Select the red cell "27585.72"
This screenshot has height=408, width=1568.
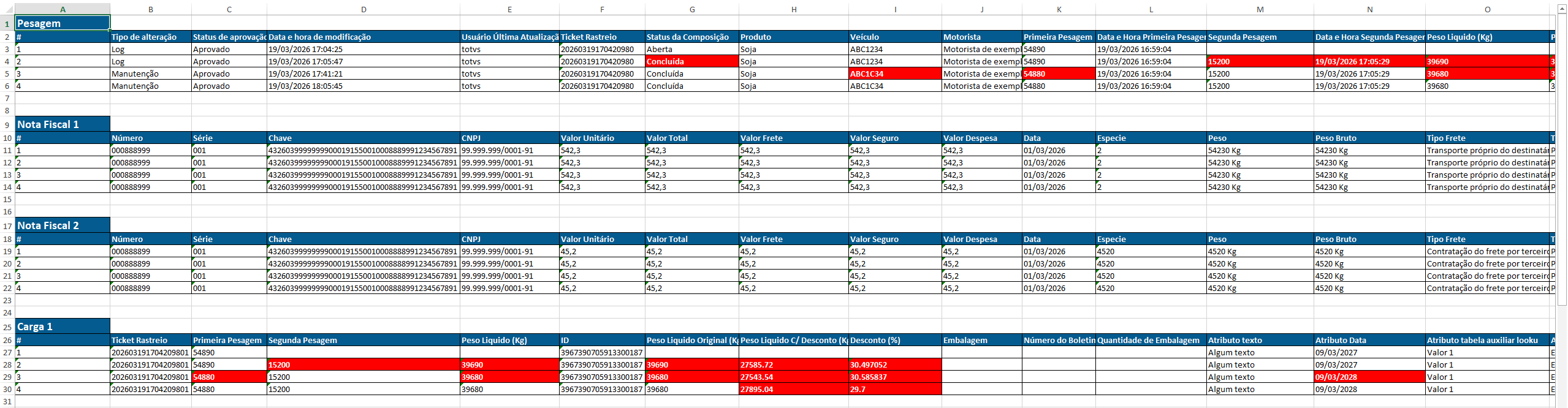794,365
